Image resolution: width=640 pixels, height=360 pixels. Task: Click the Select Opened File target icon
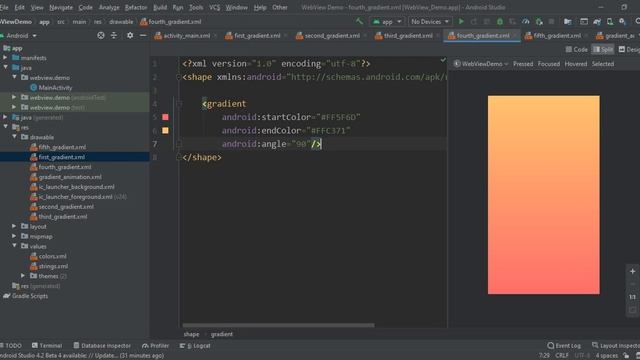(x=101, y=36)
